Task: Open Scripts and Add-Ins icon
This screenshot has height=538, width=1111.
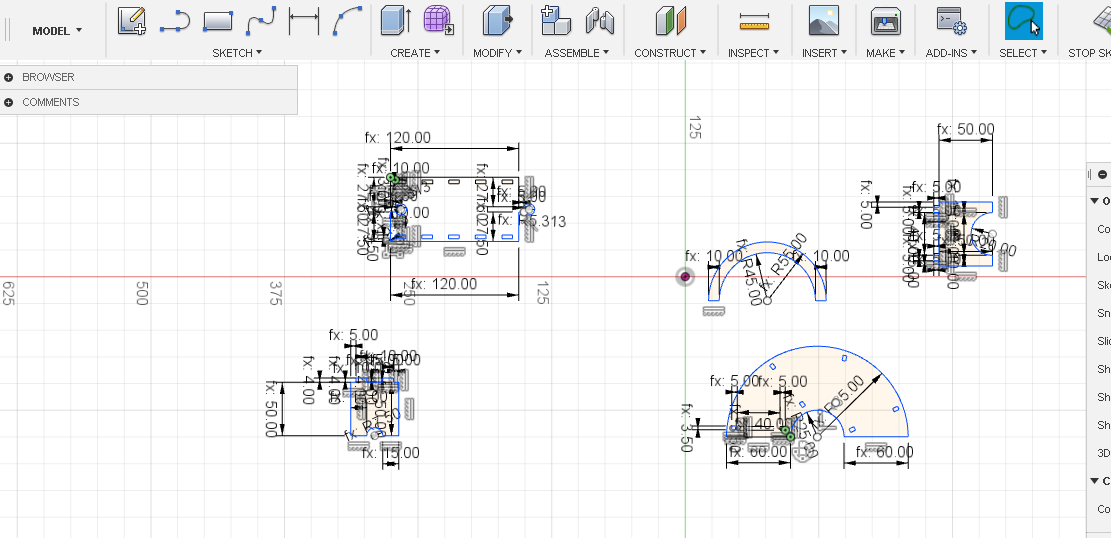Action: pyautogui.click(x=952, y=20)
